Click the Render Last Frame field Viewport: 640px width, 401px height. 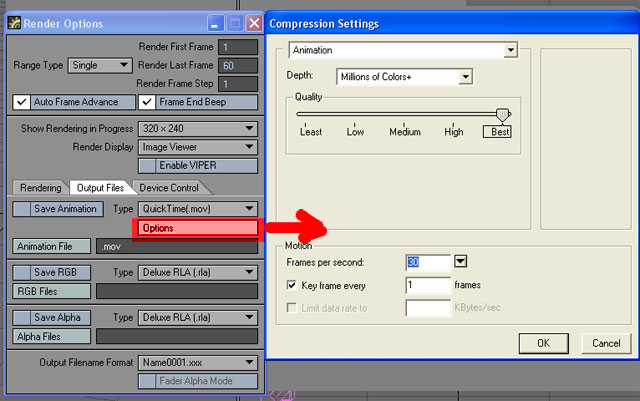click(238, 65)
